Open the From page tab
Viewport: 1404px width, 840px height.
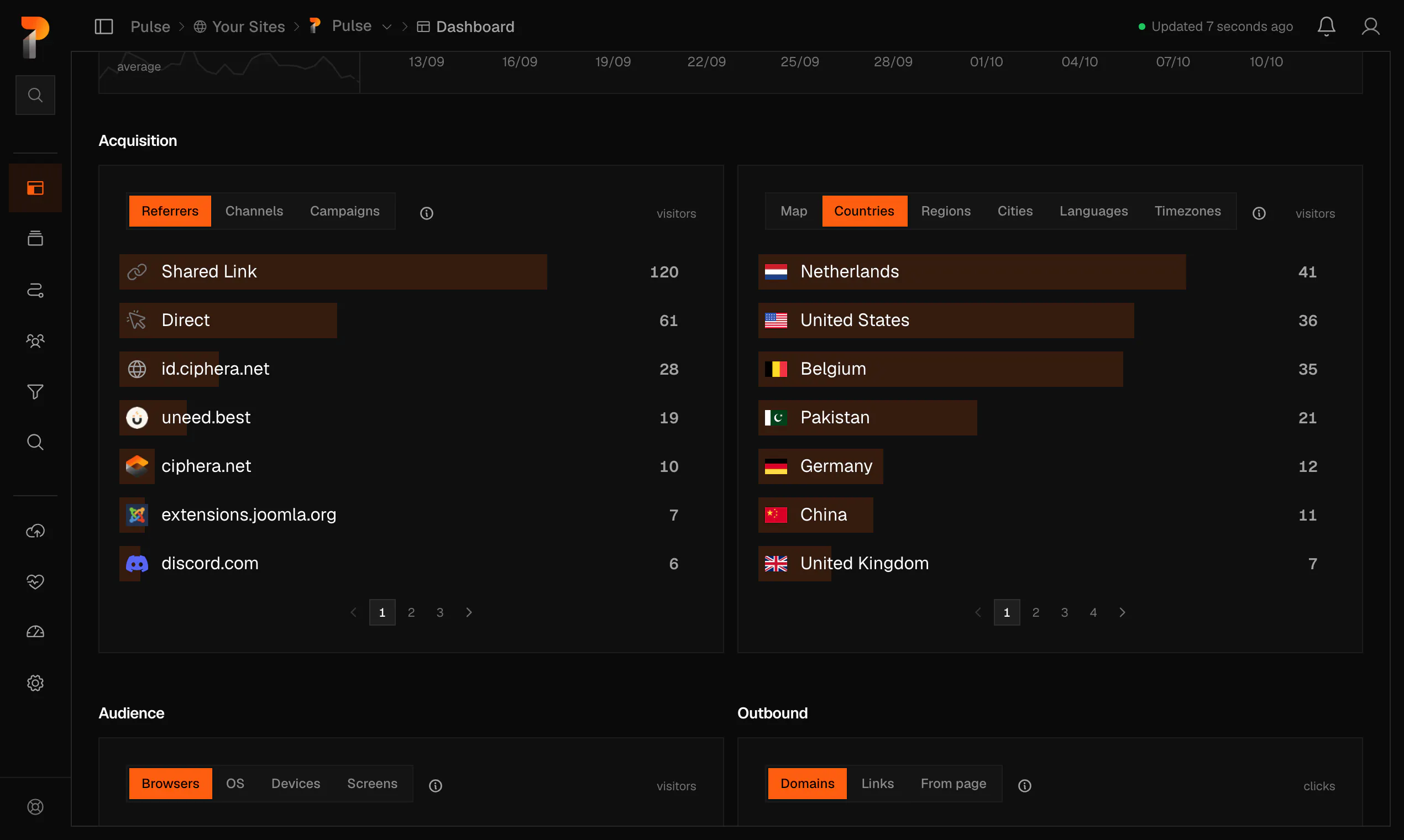953,784
